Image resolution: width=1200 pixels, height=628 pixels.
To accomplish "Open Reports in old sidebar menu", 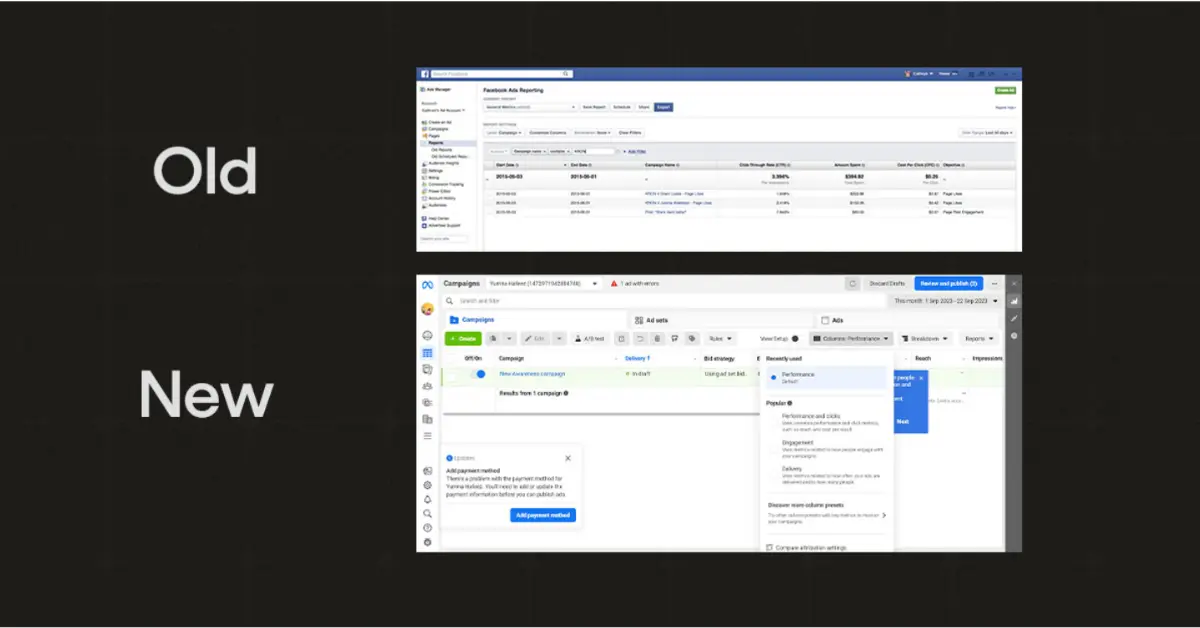I will tap(436, 143).
